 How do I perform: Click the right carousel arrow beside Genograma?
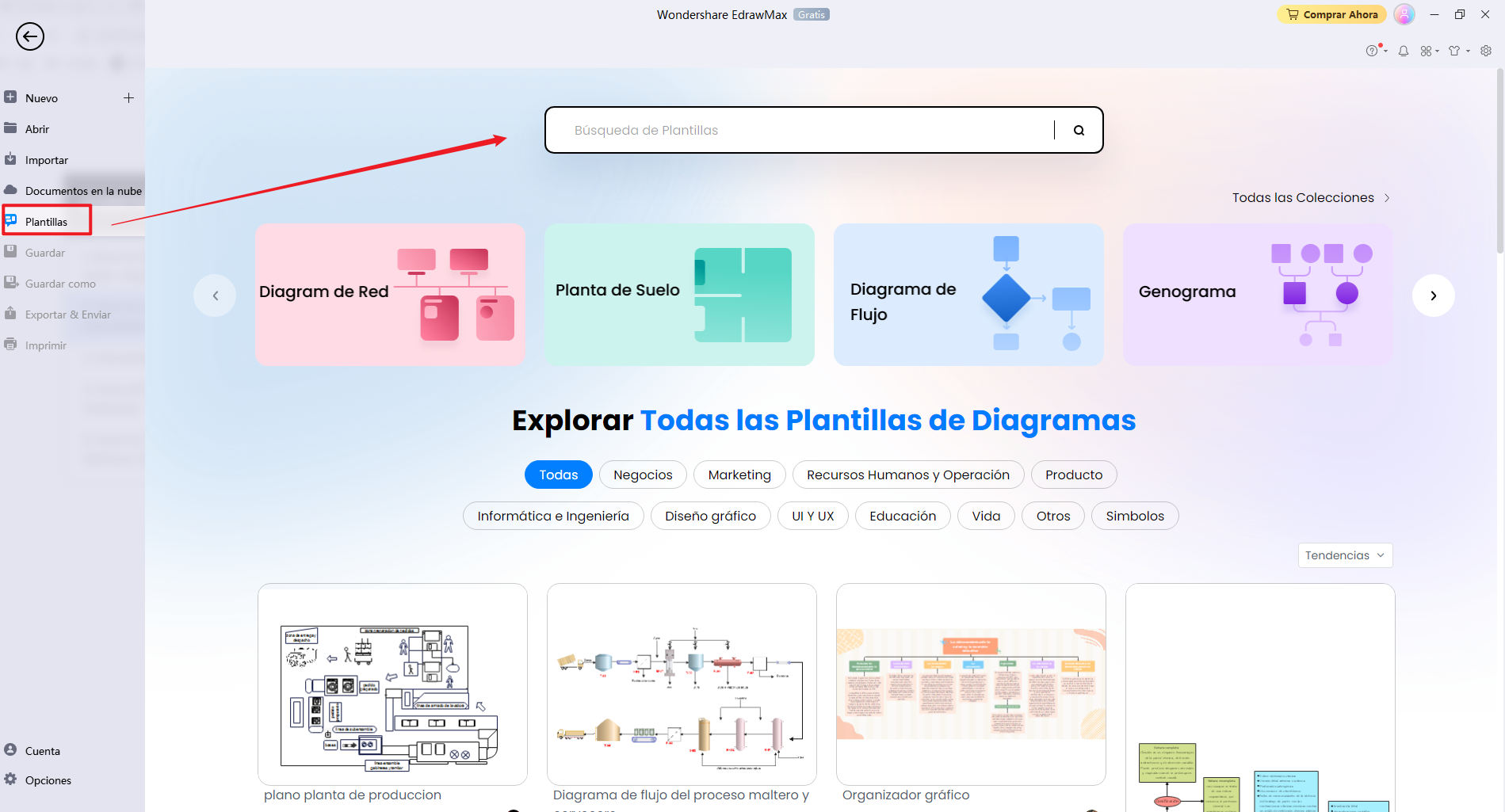(x=1433, y=295)
